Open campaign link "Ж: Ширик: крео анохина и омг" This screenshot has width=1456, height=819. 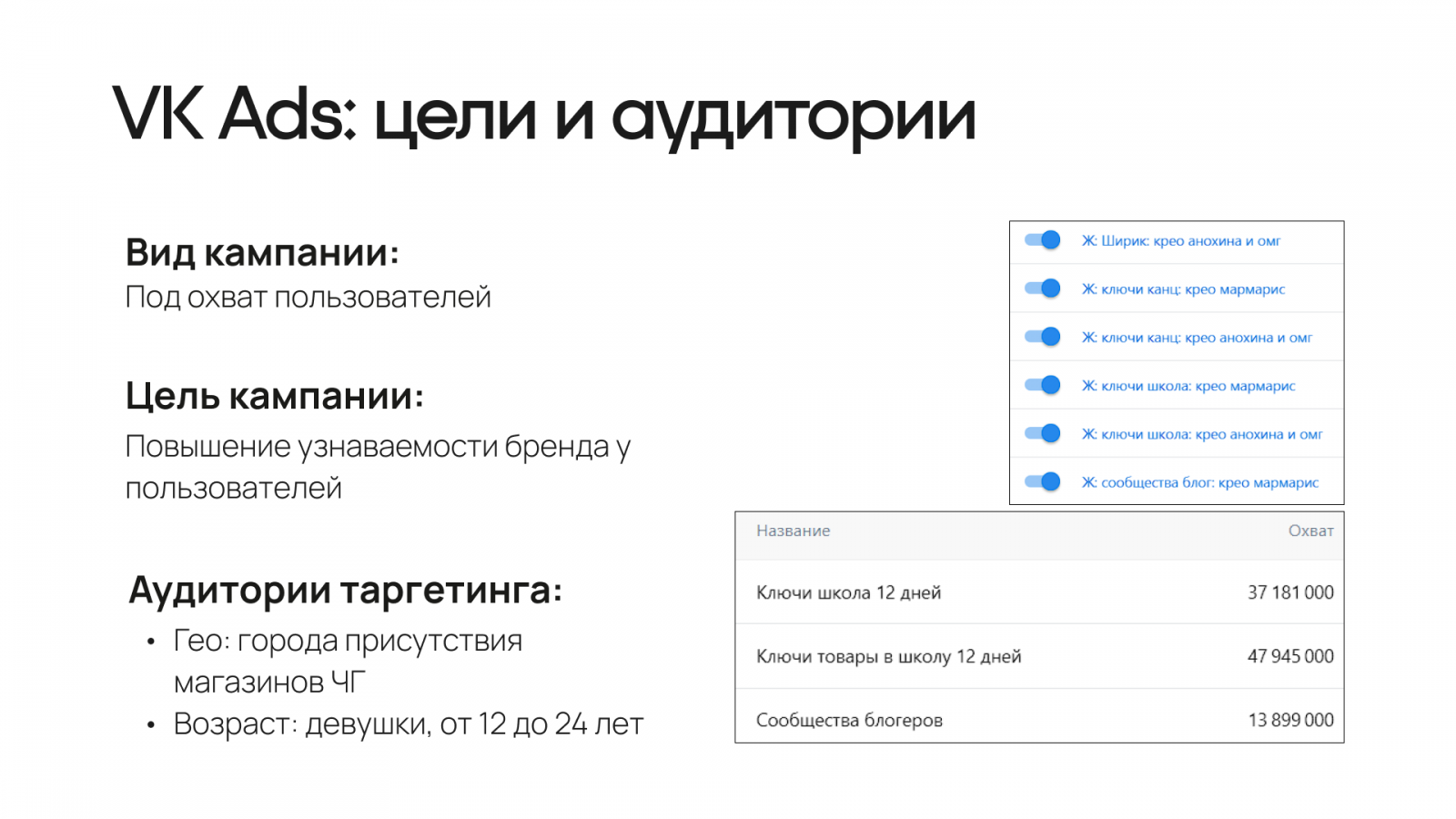[1180, 241]
